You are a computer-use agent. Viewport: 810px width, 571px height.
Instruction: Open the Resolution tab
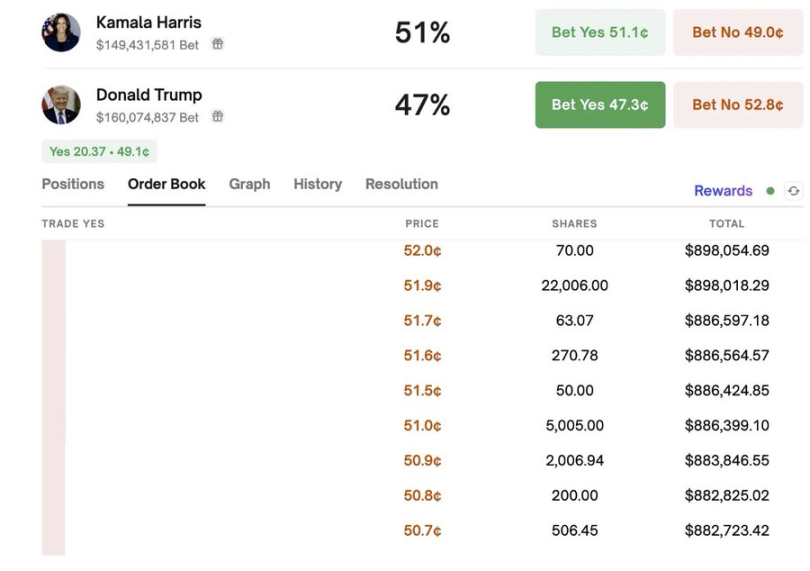point(401,184)
